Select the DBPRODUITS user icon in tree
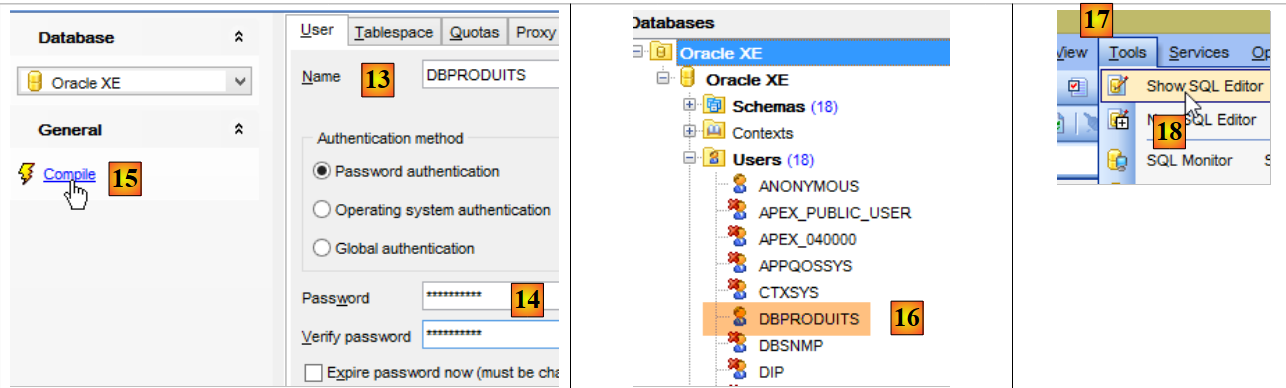 pyautogui.click(x=740, y=319)
